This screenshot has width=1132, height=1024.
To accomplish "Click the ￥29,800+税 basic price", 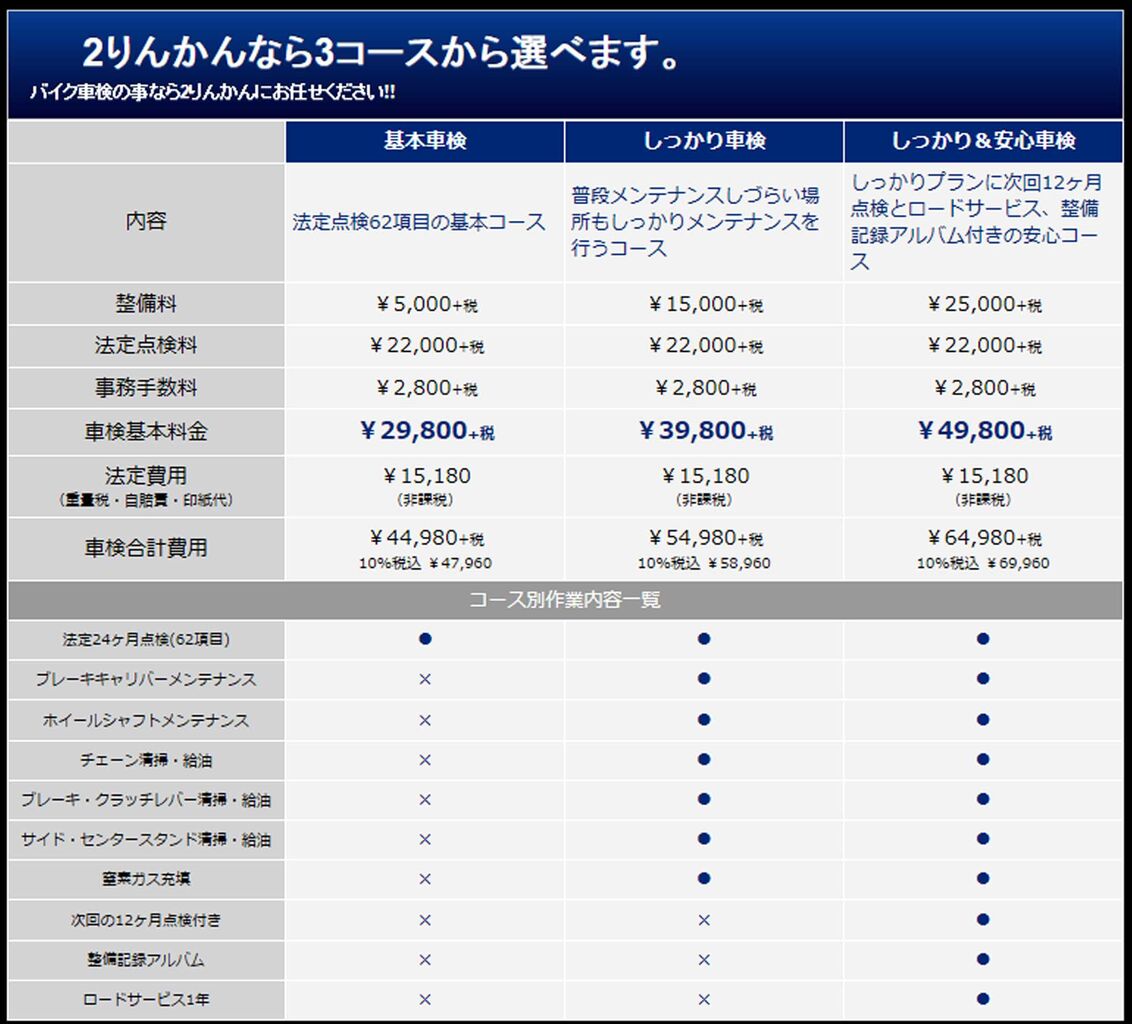I will coord(426,431).
